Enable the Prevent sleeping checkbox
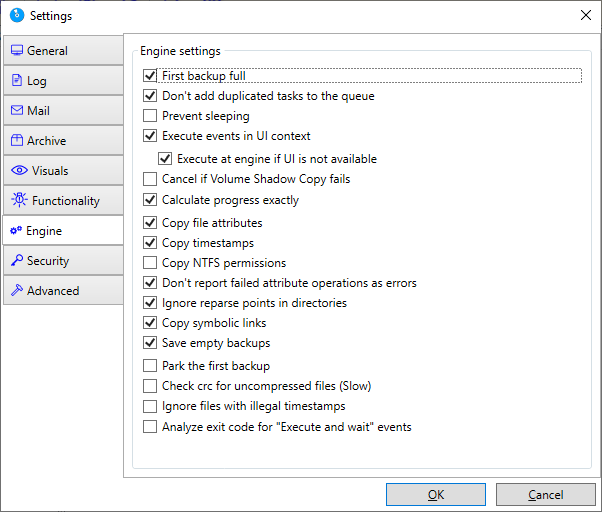This screenshot has height=512, width=602. pos(150,116)
